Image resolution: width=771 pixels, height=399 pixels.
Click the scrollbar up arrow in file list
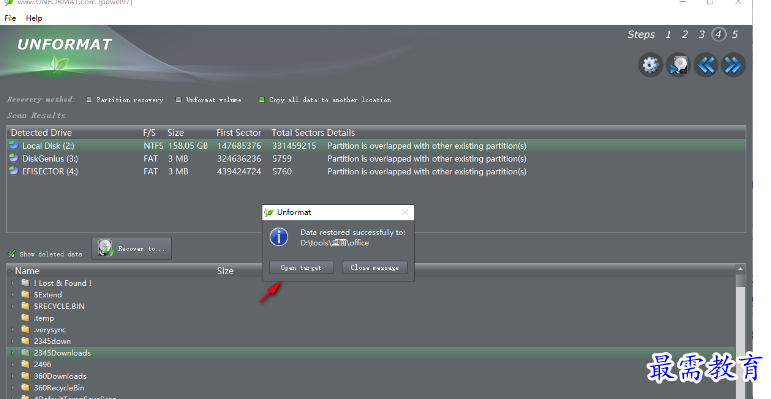(740, 269)
